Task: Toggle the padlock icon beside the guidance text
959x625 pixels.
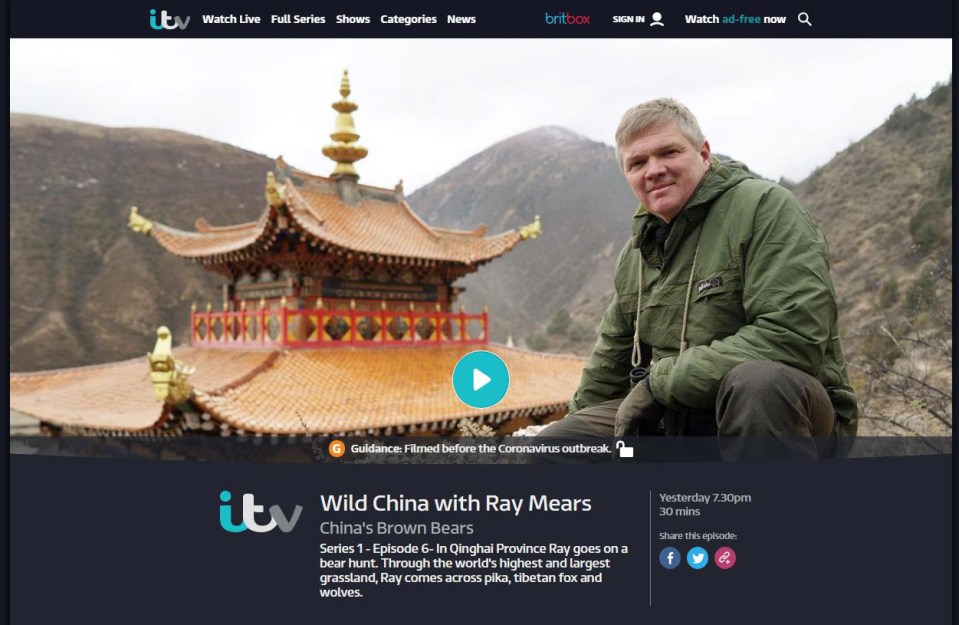Action: point(624,449)
